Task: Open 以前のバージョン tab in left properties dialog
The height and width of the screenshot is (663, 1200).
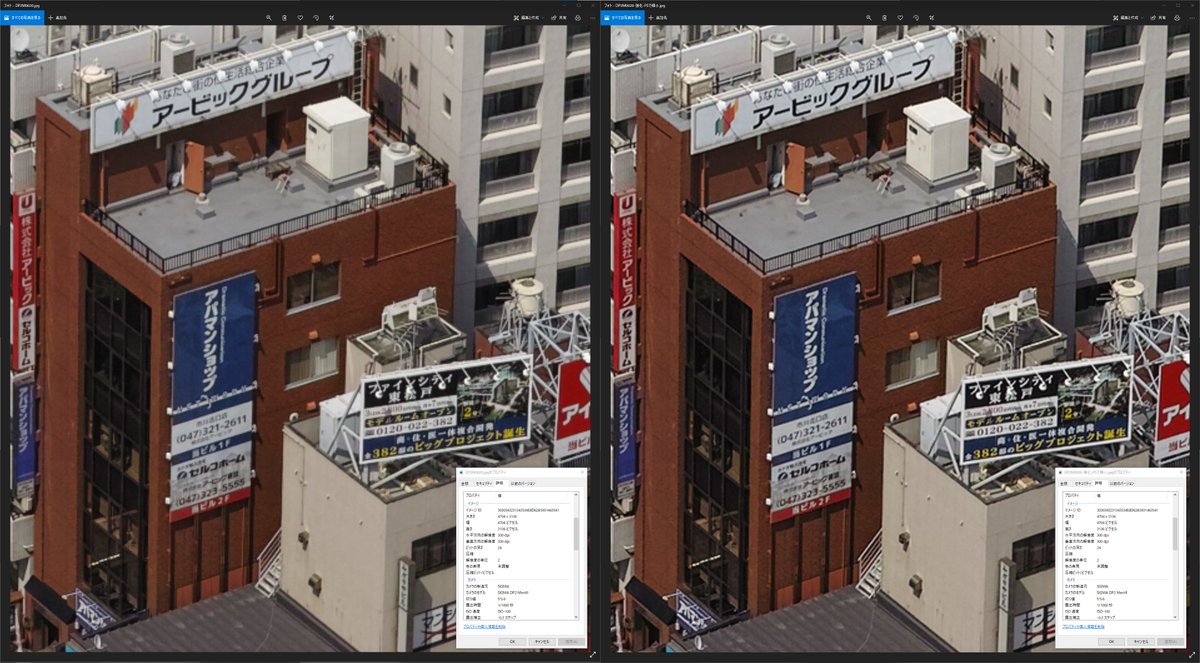Action: [x=521, y=482]
